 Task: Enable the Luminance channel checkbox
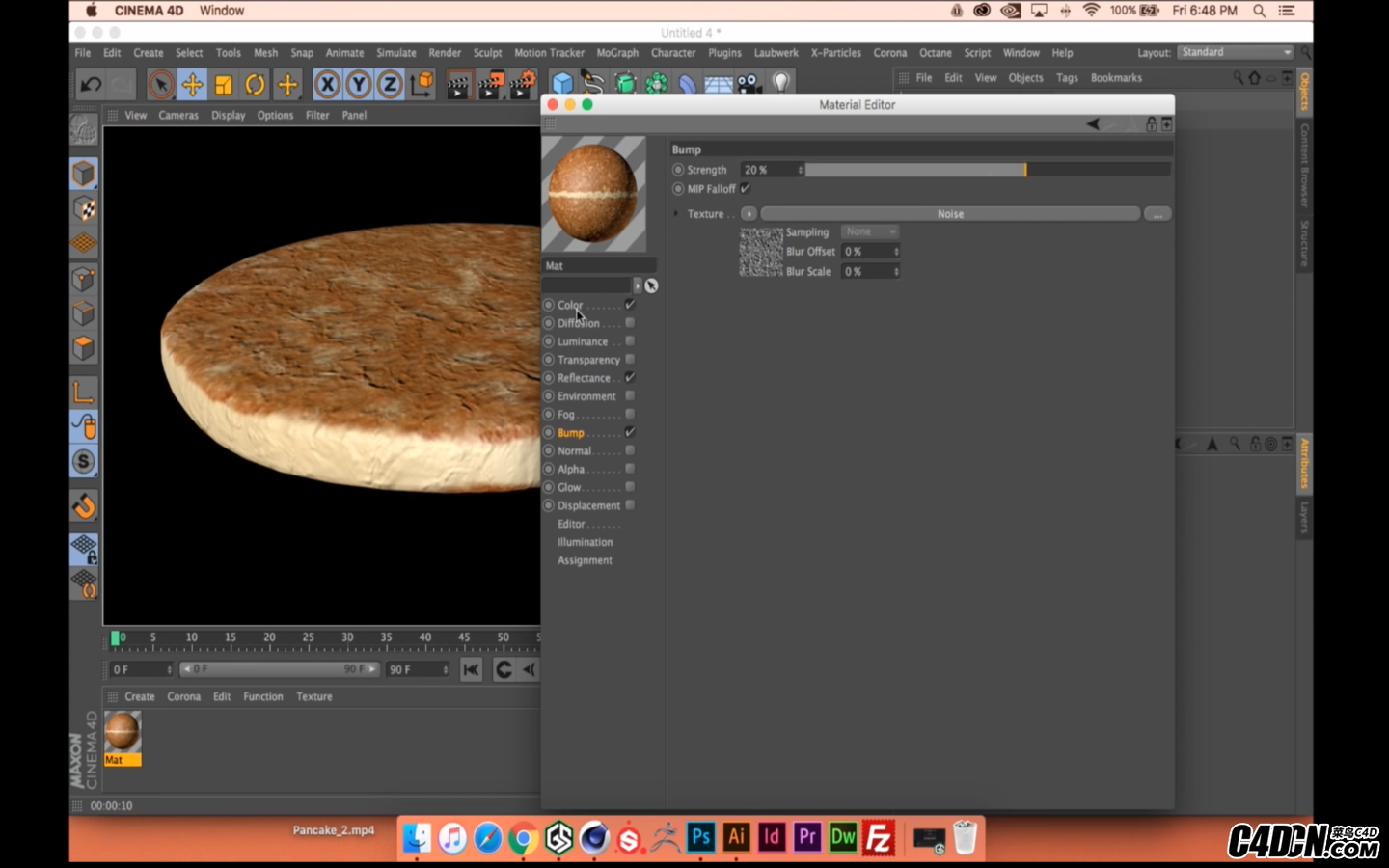point(630,341)
